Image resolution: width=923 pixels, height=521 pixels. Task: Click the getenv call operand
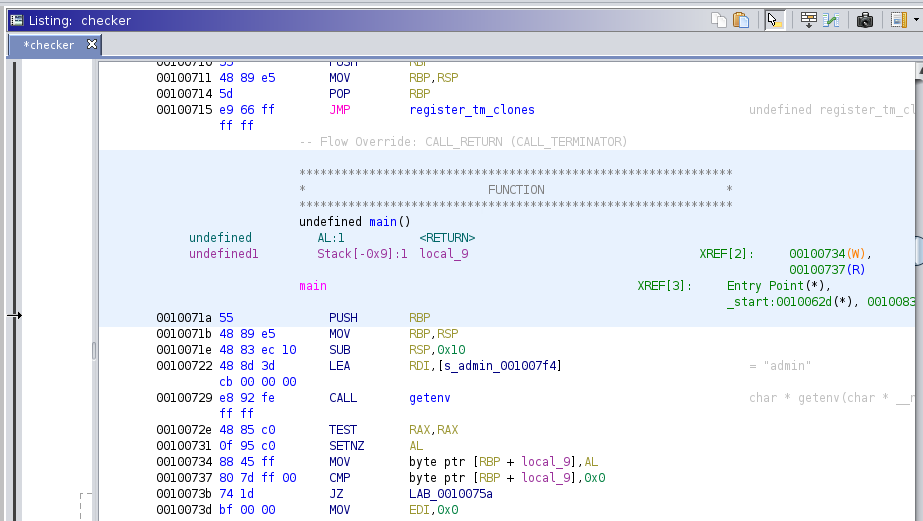tap(430, 397)
